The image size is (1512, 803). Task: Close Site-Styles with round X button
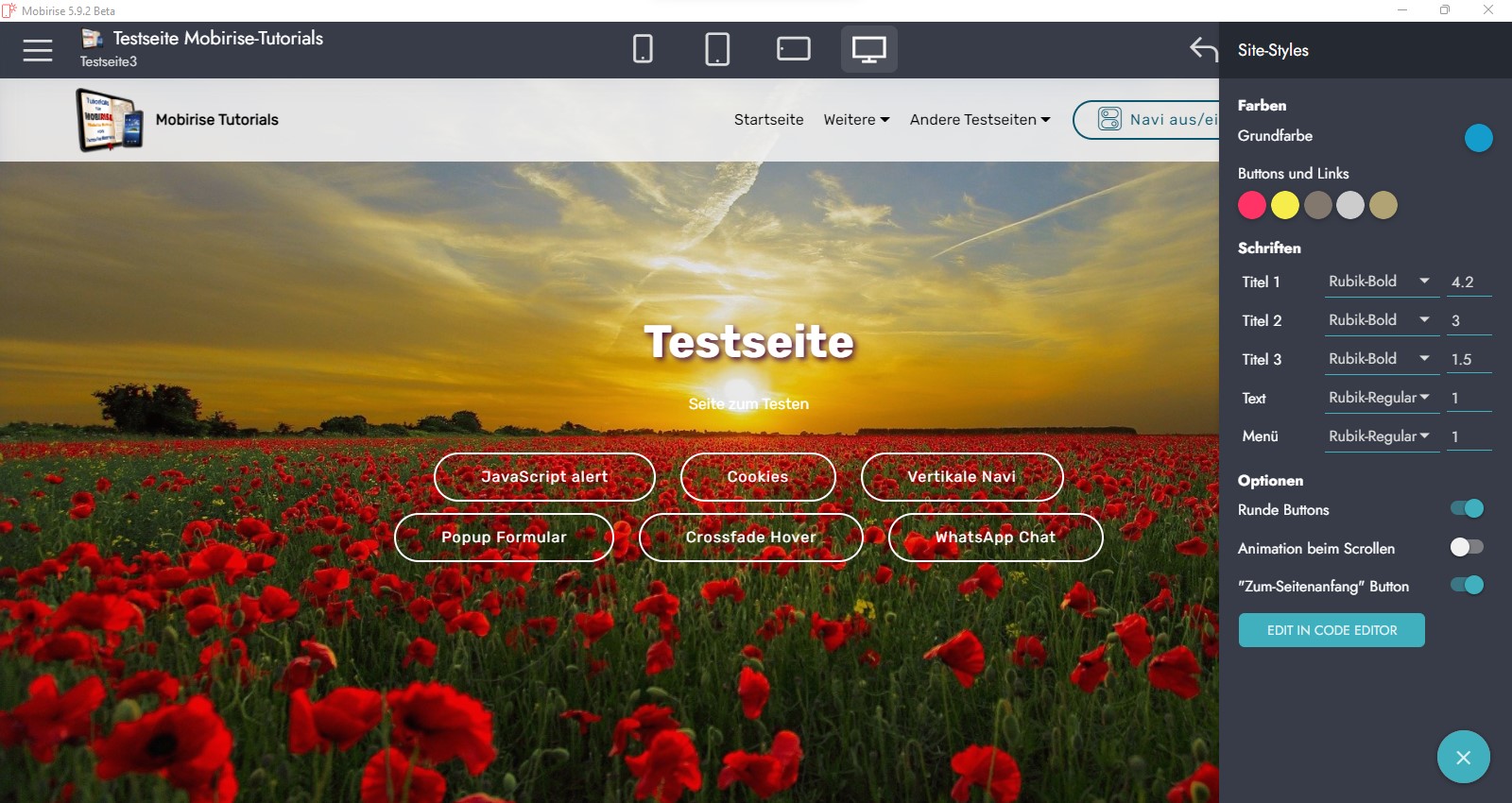(x=1463, y=757)
